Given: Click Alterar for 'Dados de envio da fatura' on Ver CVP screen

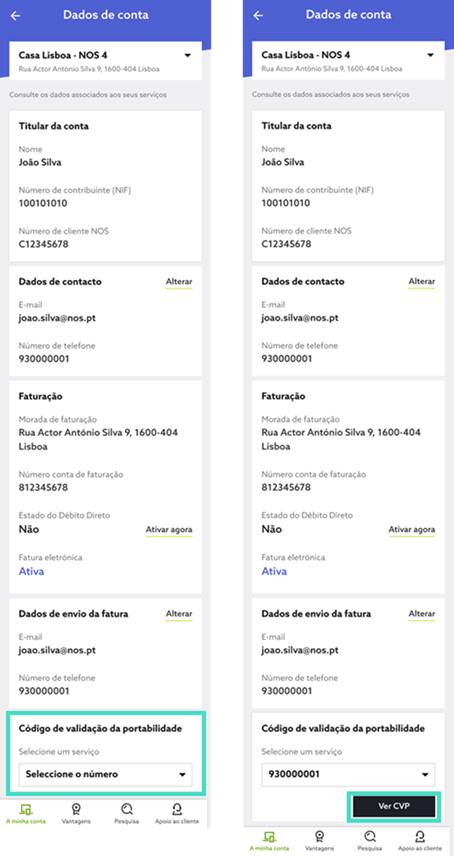Looking at the screenshot, I should pos(422,614).
